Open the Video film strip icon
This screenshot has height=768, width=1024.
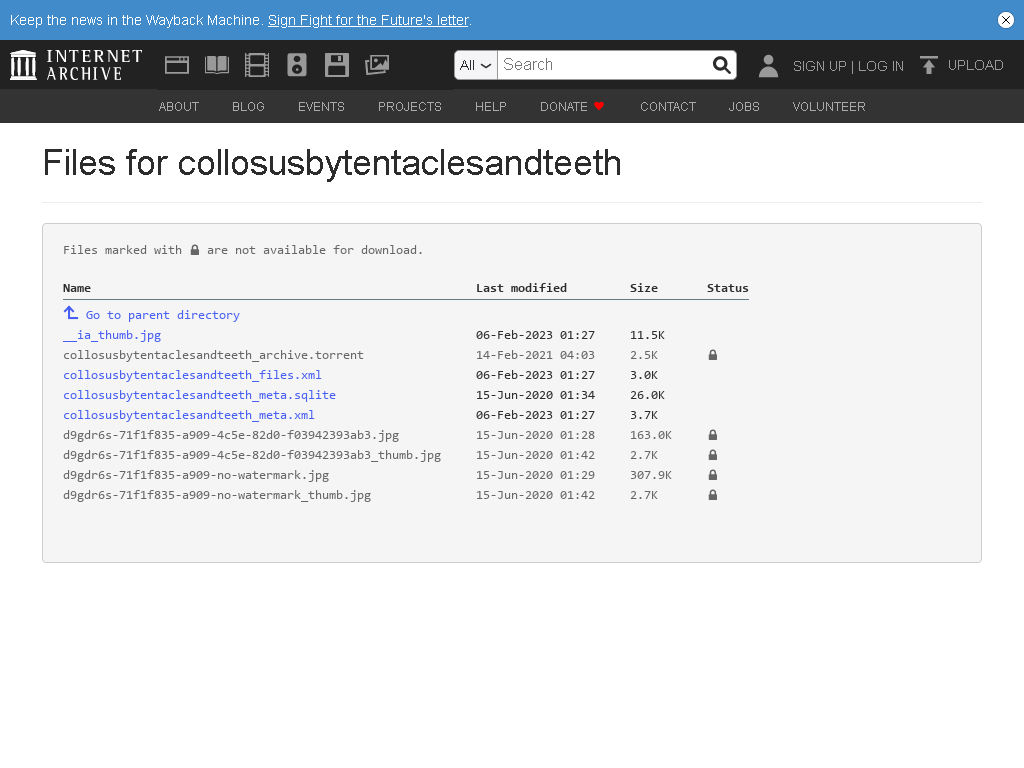(257, 65)
